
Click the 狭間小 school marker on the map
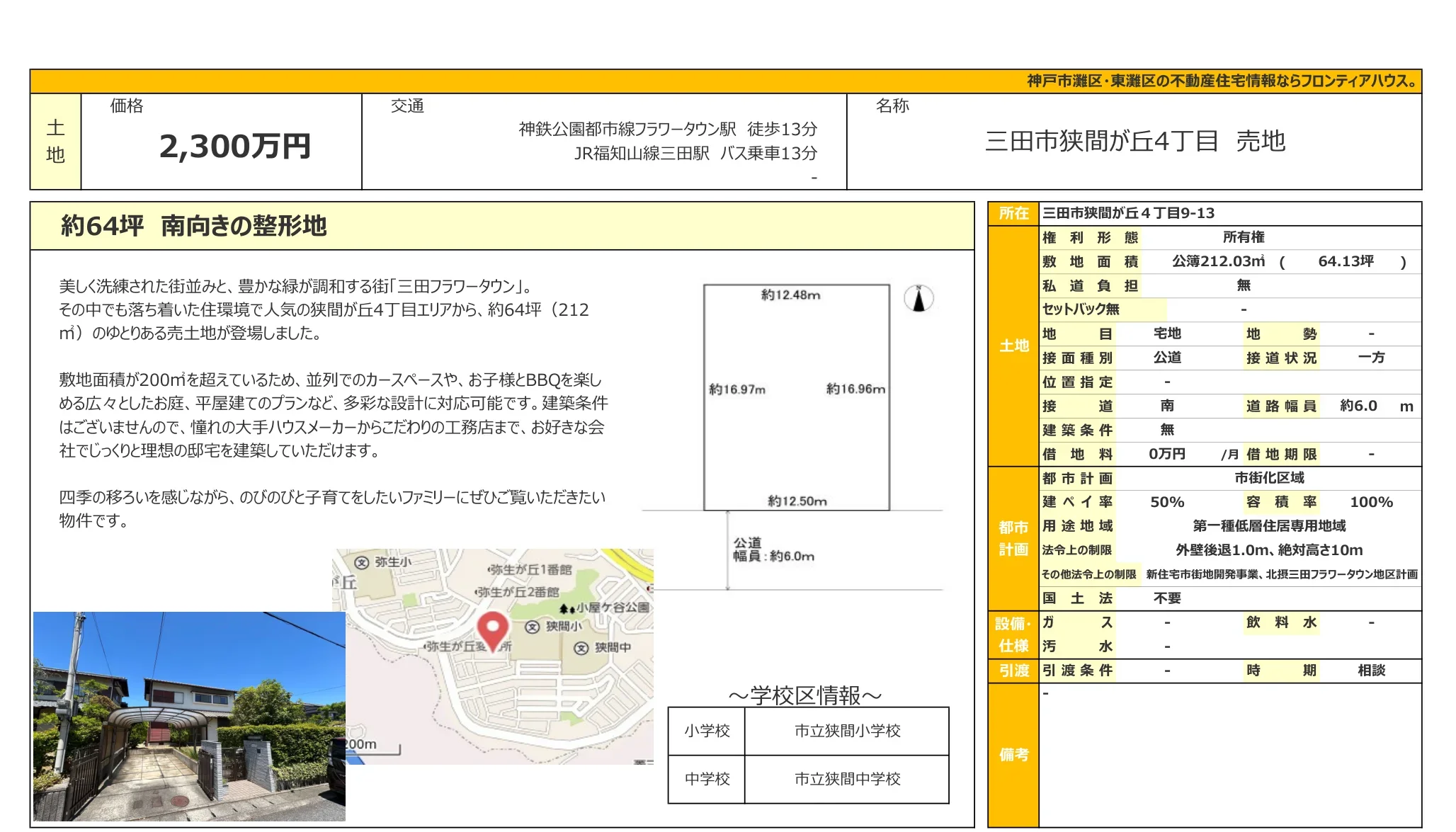pos(533,627)
